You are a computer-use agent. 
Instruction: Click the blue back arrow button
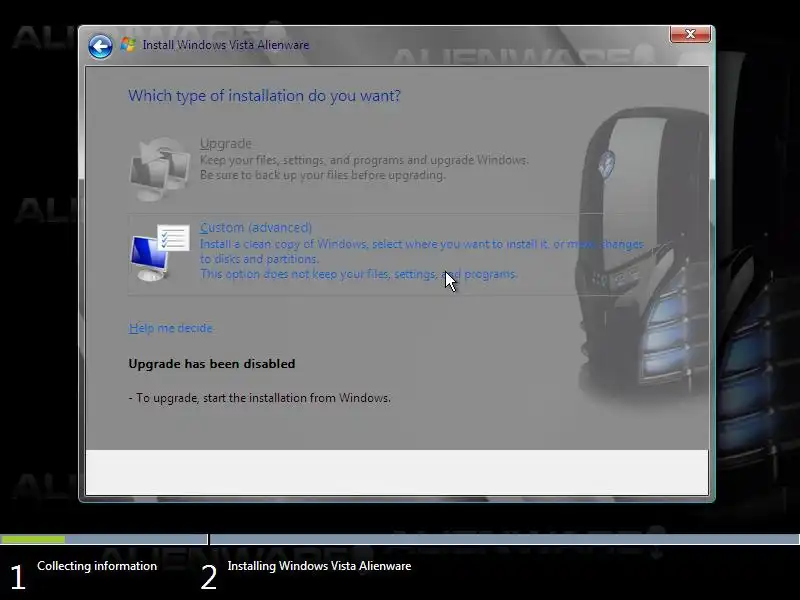100,47
